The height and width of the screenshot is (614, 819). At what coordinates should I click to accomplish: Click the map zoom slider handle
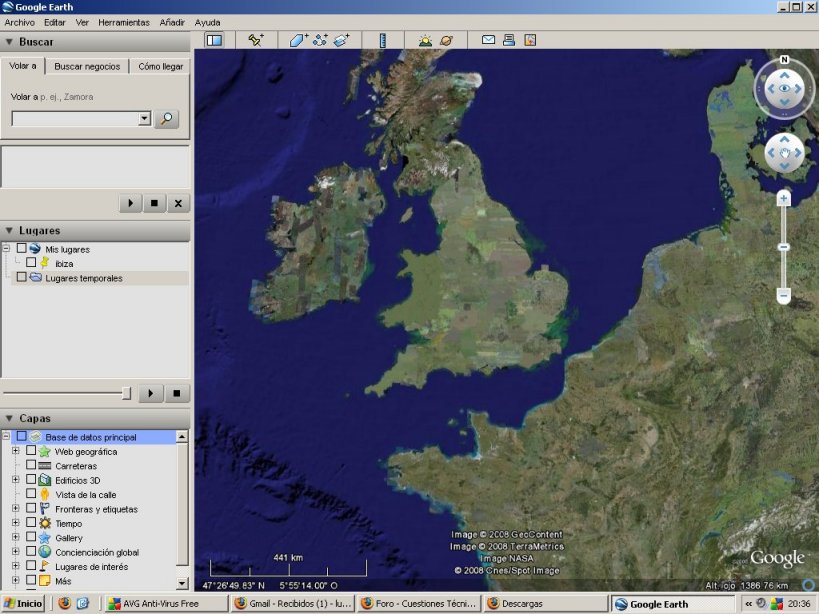783,247
